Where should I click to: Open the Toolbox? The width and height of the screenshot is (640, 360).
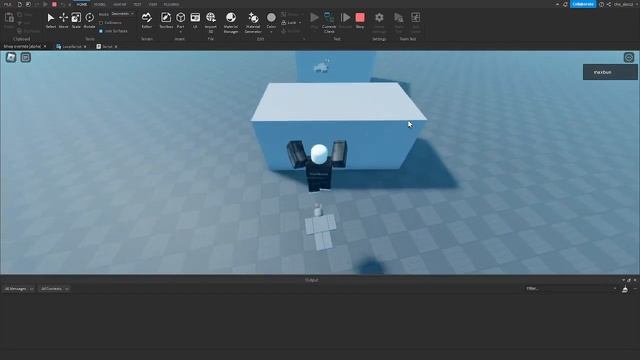(166, 20)
